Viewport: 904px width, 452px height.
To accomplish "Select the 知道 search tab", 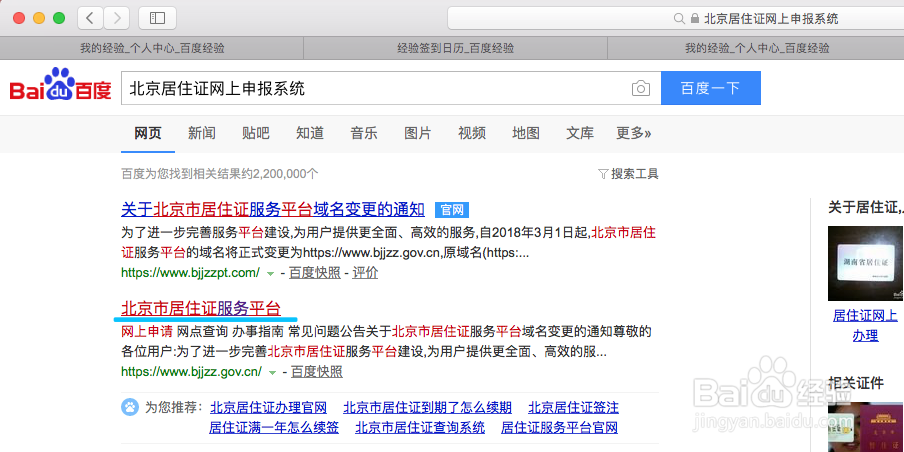I will tap(310, 134).
